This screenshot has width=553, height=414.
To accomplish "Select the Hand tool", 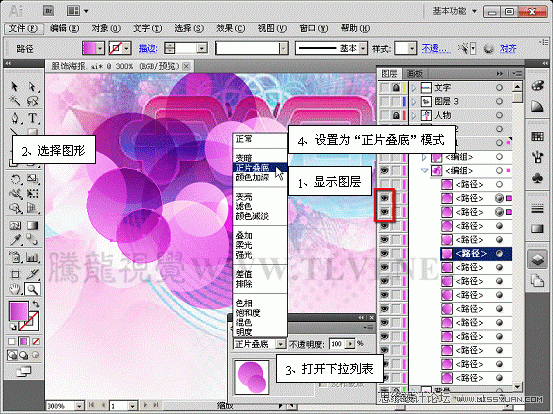I will pos(15,290).
